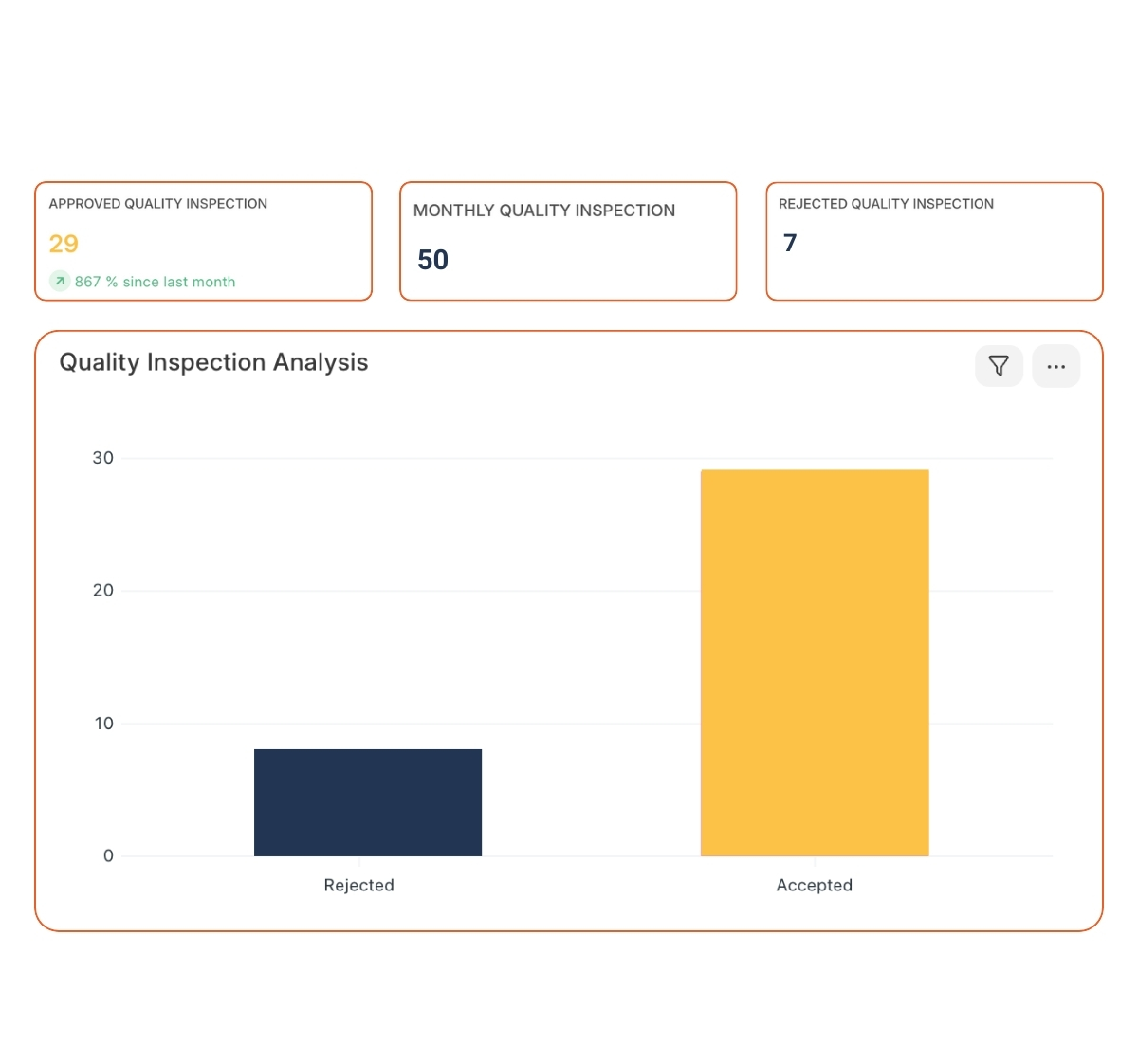Click the Quality Inspection Analysis chart title

click(213, 362)
